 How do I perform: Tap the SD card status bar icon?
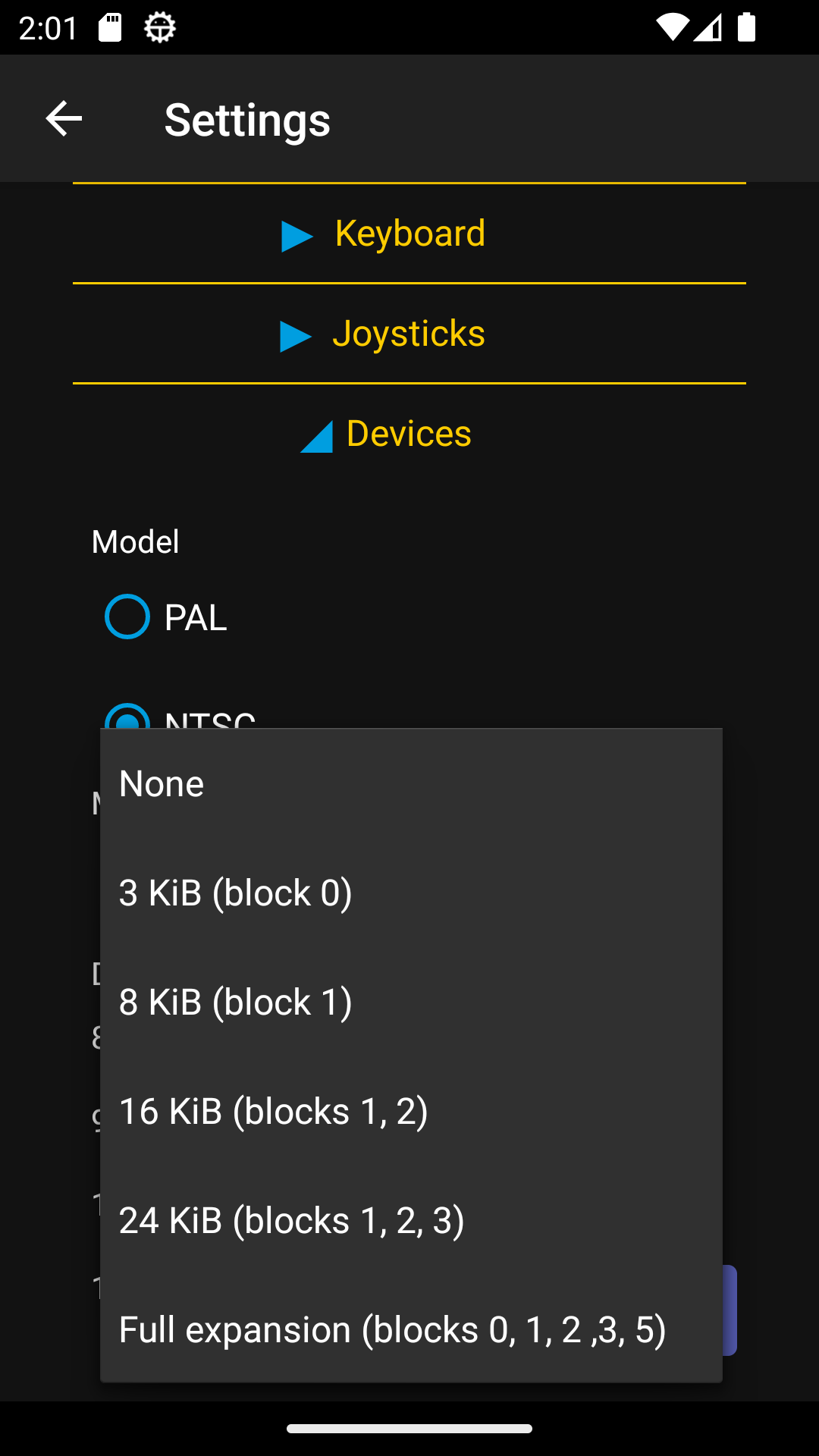click(110, 28)
